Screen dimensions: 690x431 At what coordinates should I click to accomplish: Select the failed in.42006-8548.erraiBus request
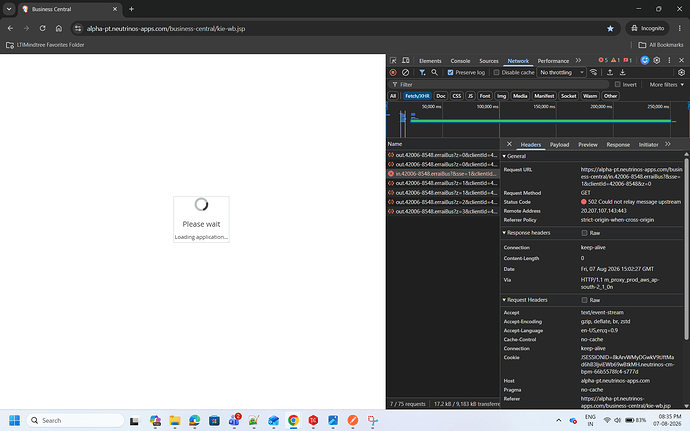[x=443, y=173]
